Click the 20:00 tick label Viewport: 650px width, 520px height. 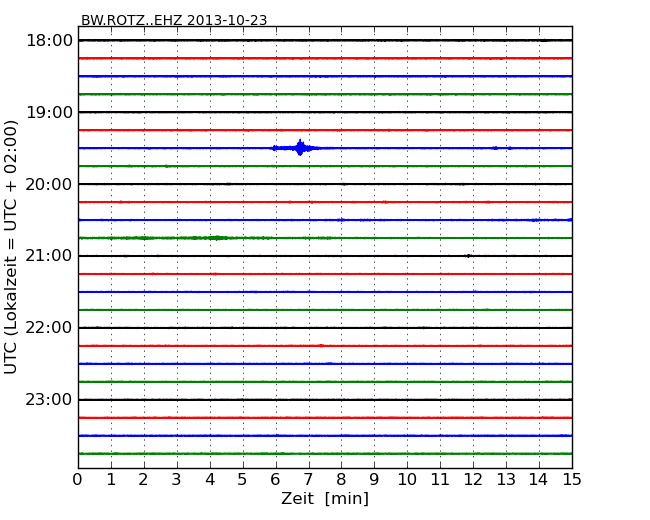click(x=49, y=184)
